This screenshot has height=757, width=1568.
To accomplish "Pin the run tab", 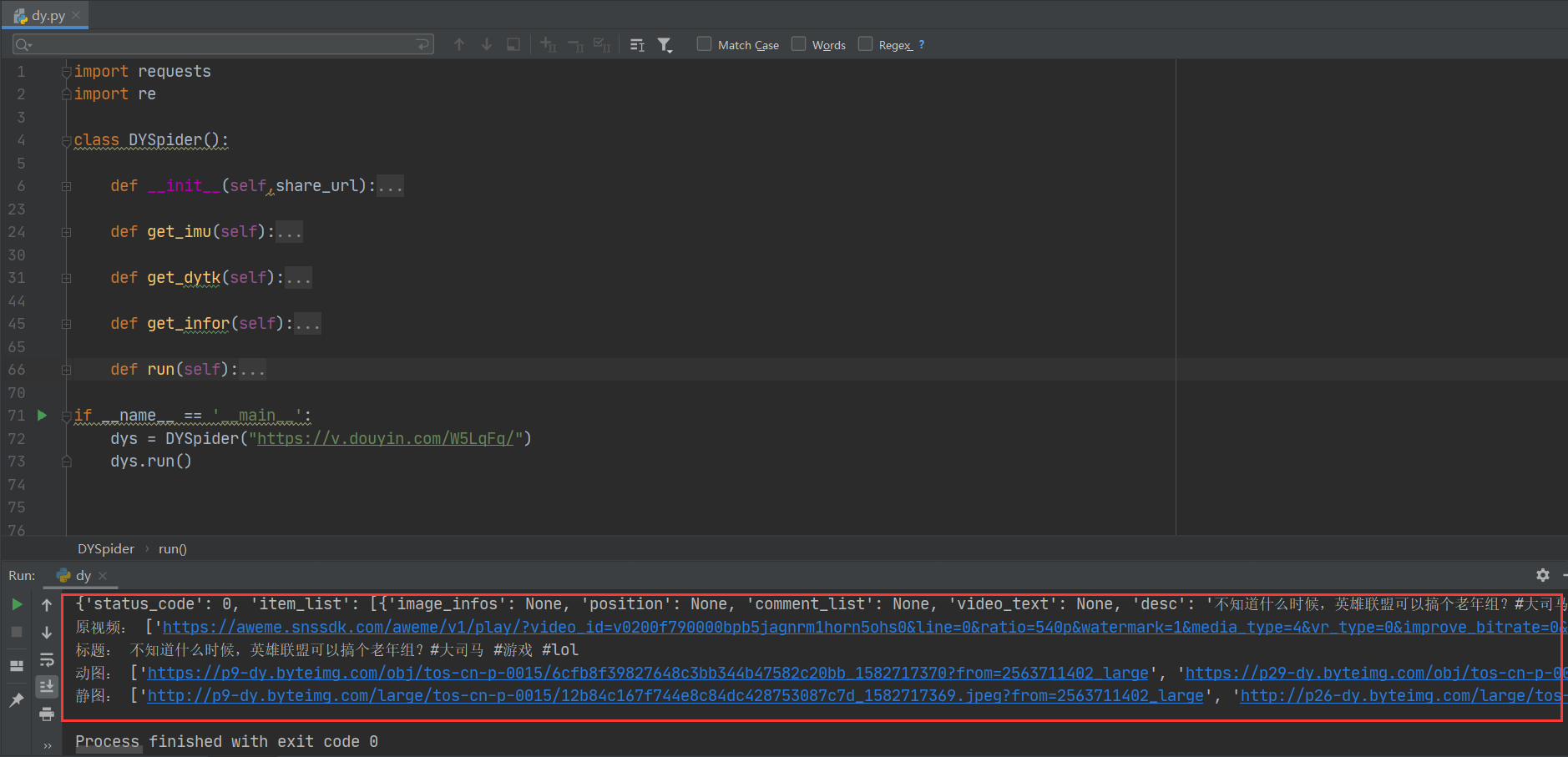I will [x=17, y=699].
